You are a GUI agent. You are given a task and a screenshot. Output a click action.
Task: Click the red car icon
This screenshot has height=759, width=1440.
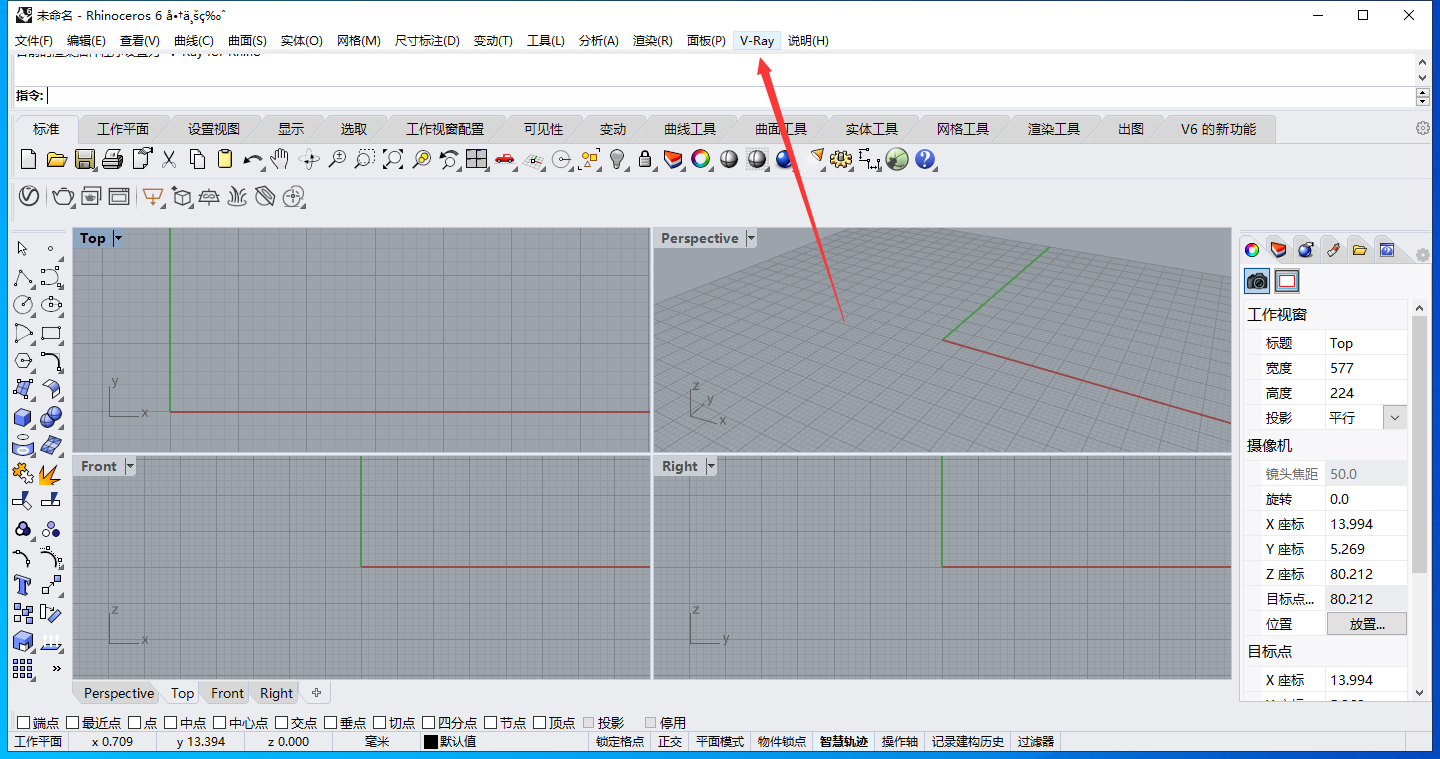(x=504, y=158)
